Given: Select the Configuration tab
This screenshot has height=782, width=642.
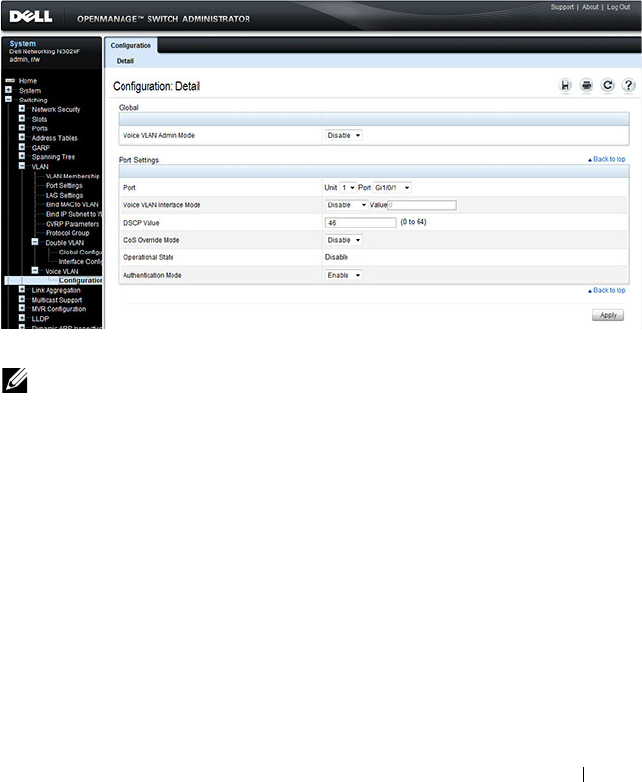Looking at the screenshot, I should 131,45.
